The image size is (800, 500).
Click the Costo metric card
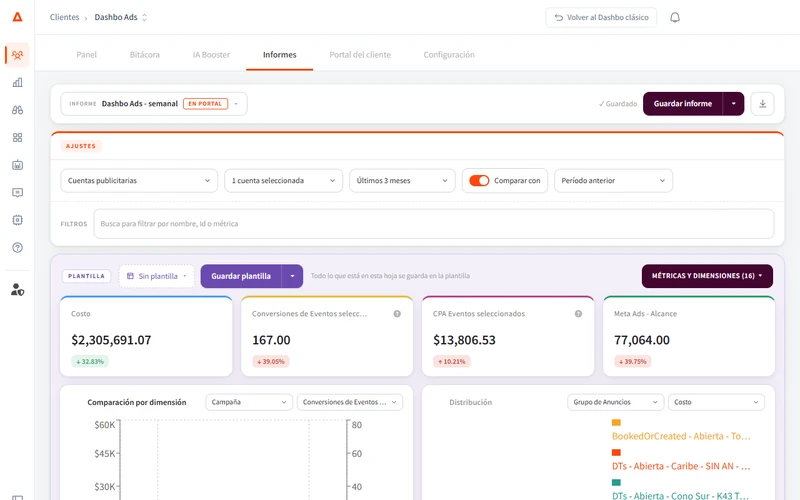(x=146, y=337)
